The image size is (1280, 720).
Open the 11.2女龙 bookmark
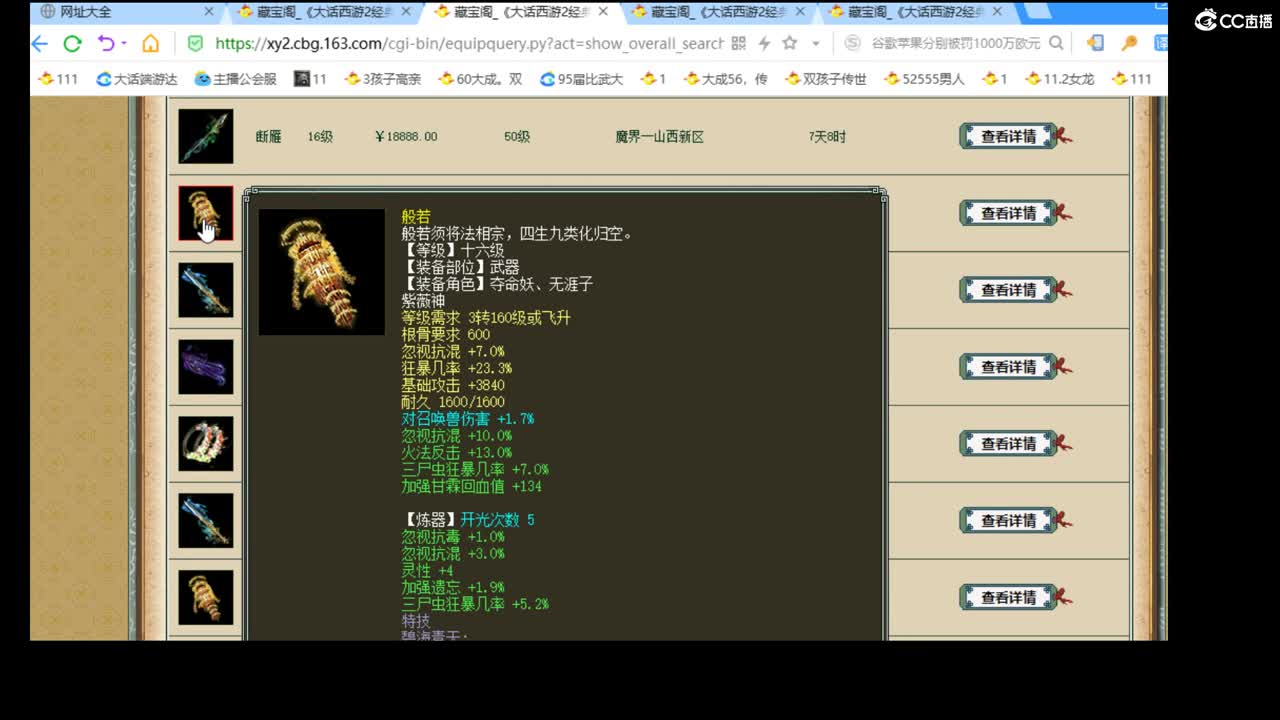coord(1059,79)
